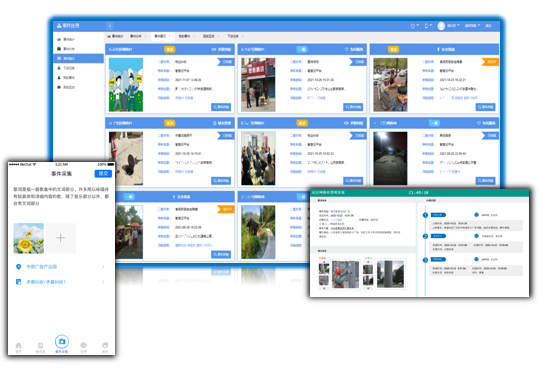Image resolution: width=538 pixels, height=374 pixels.
Task: Click the user avatar in the top bar
Action: (x=441, y=26)
